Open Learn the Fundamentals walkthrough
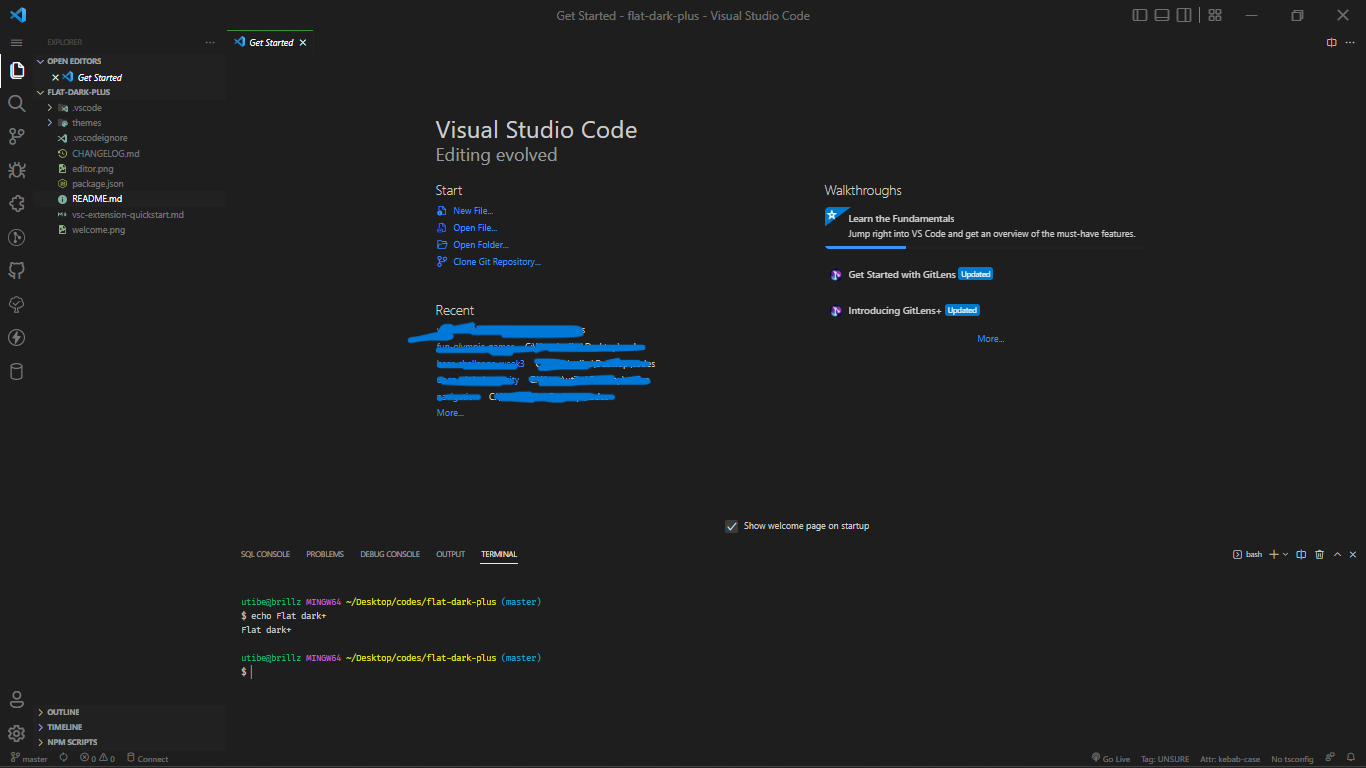 983,226
